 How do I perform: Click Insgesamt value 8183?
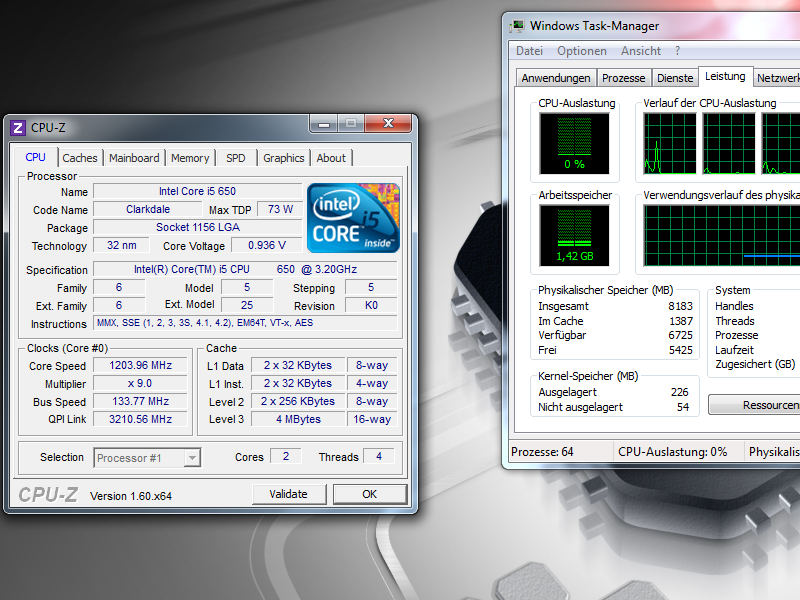coord(680,306)
